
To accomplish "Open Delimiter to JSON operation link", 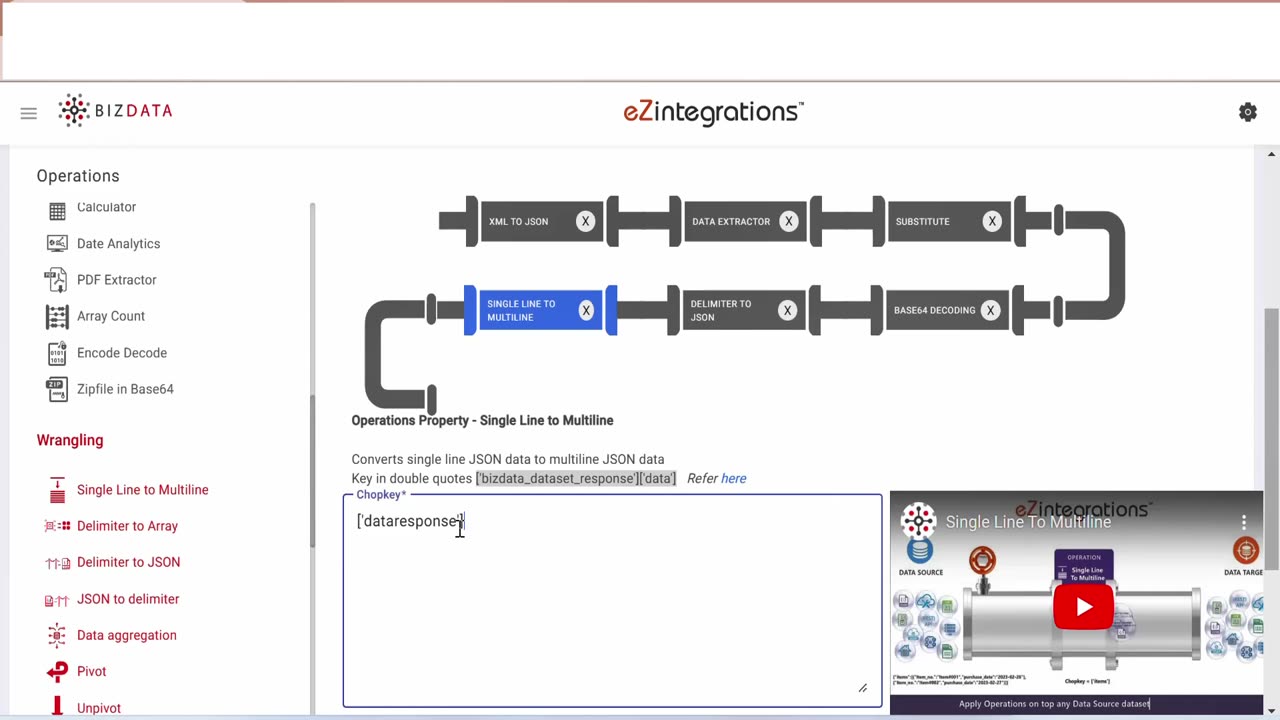I will pos(128,562).
